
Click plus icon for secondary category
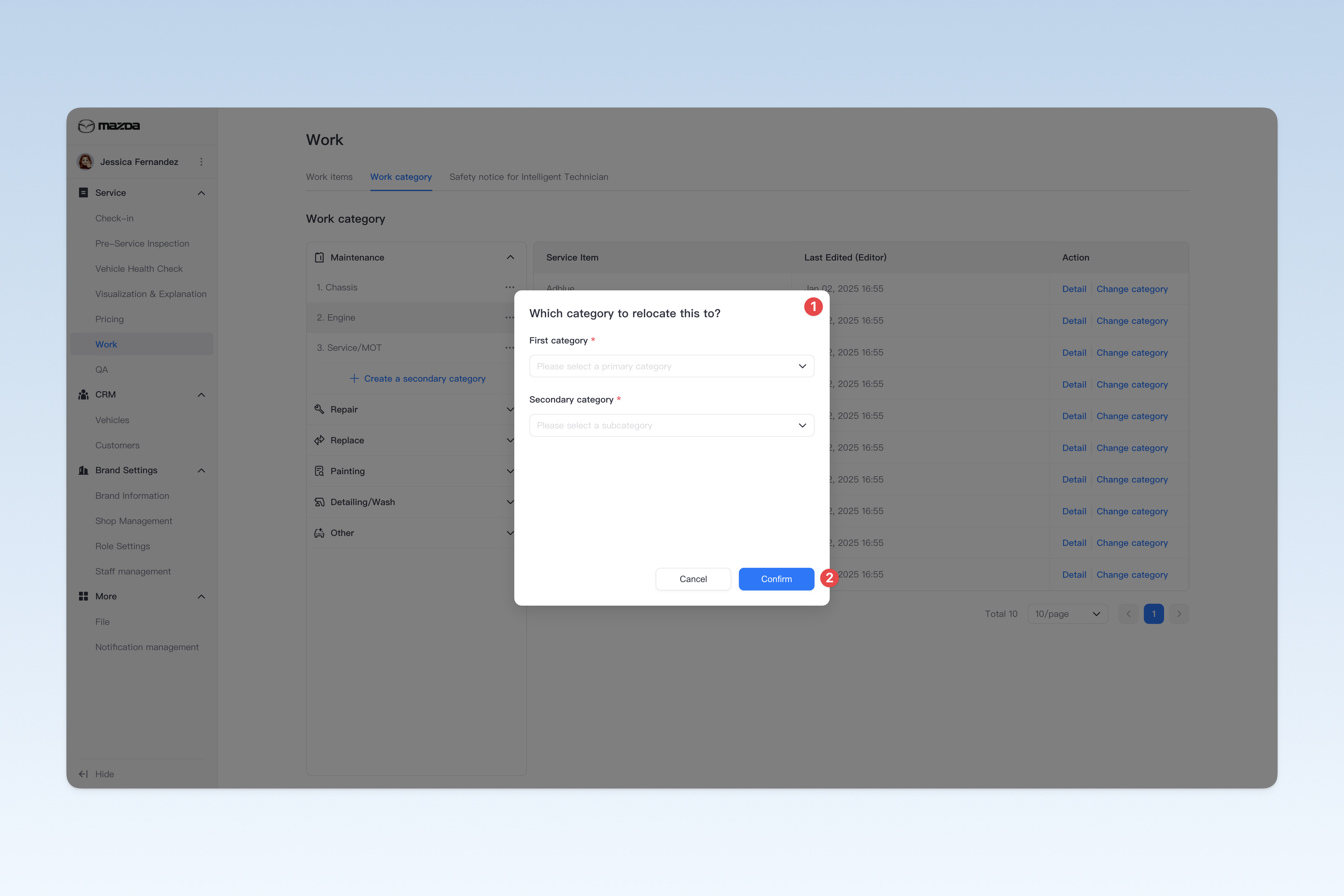click(355, 379)
